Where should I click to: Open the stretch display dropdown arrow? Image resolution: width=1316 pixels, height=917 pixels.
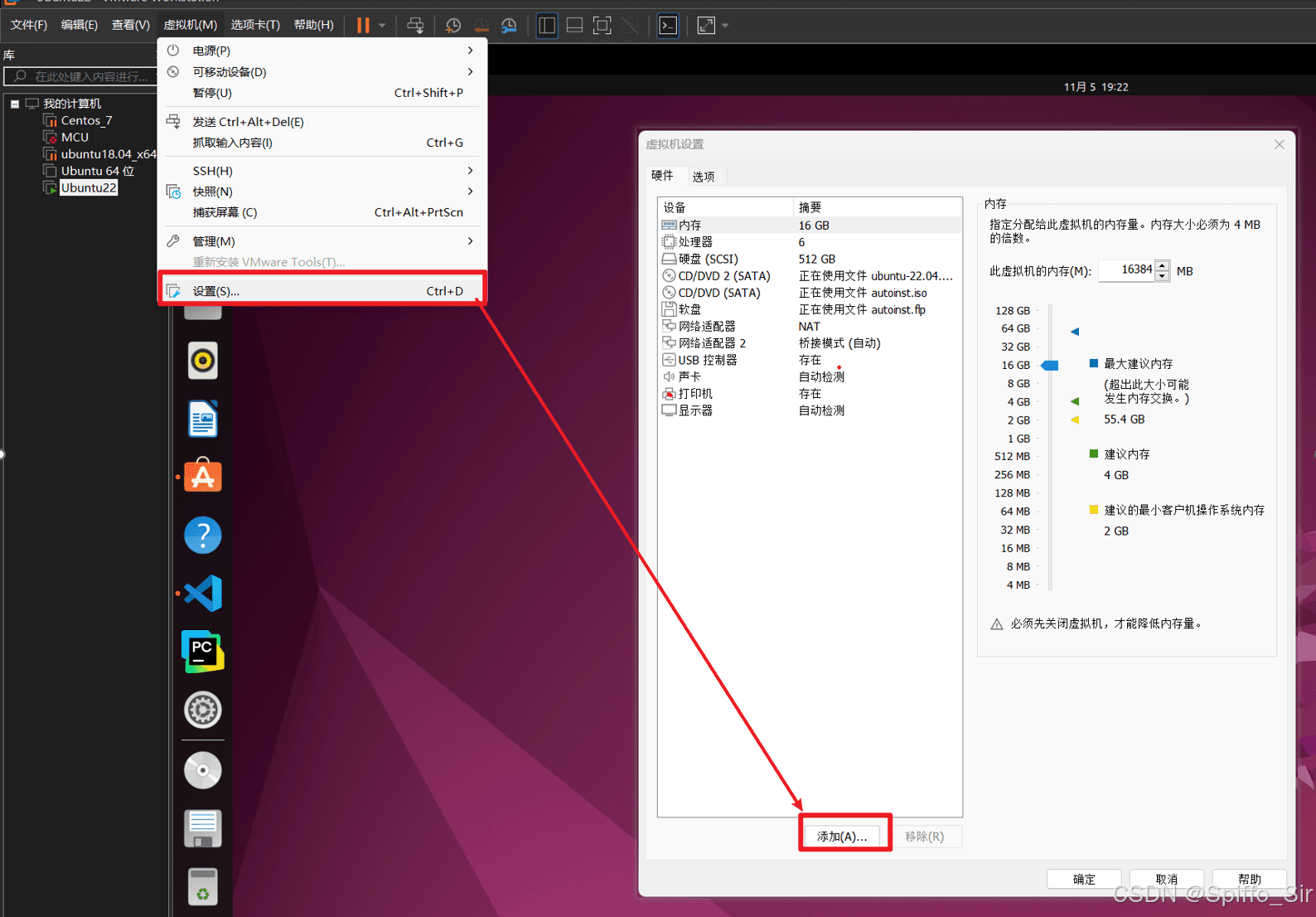click(725, 26)
